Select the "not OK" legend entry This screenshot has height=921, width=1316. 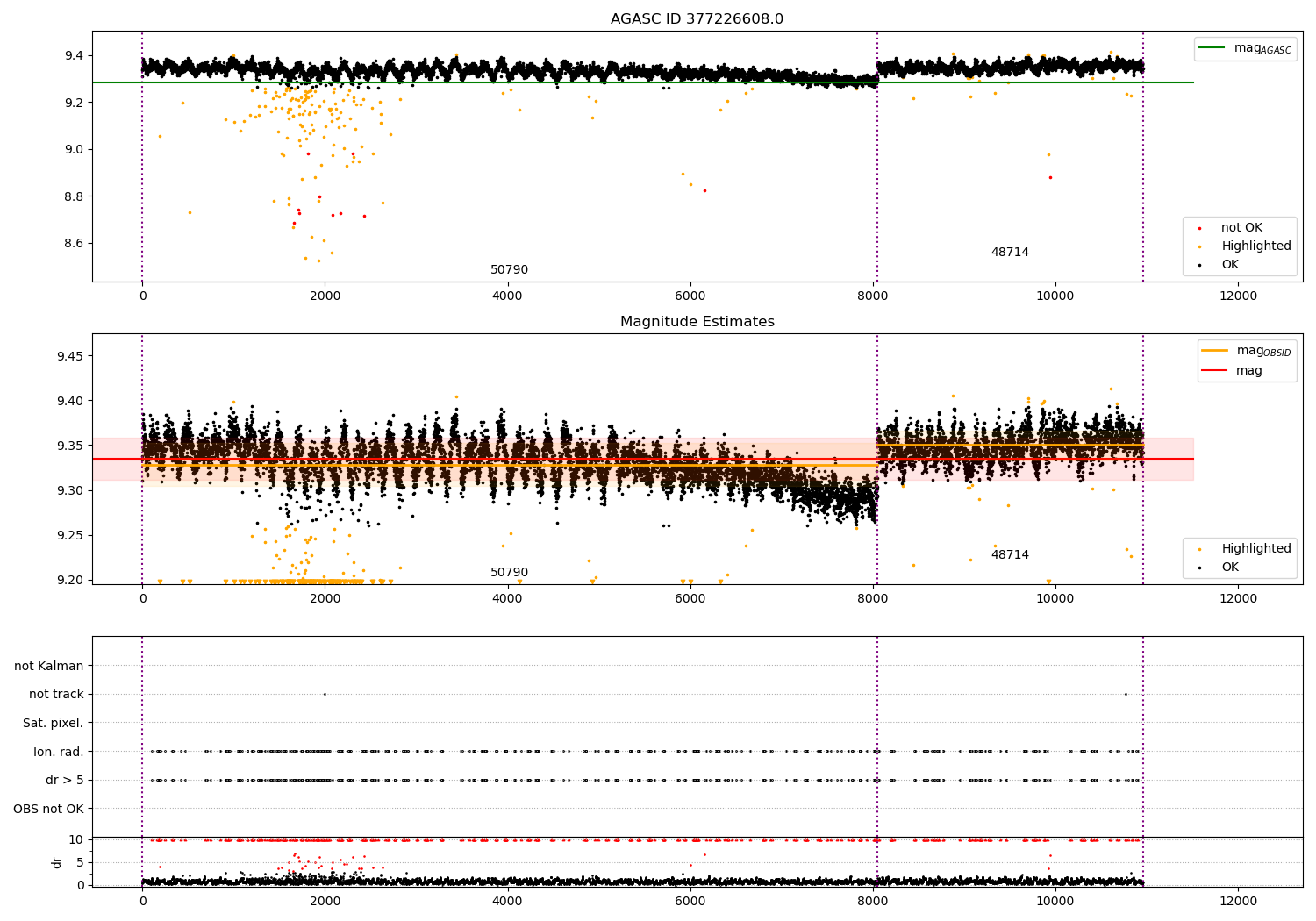[1241, 228]
